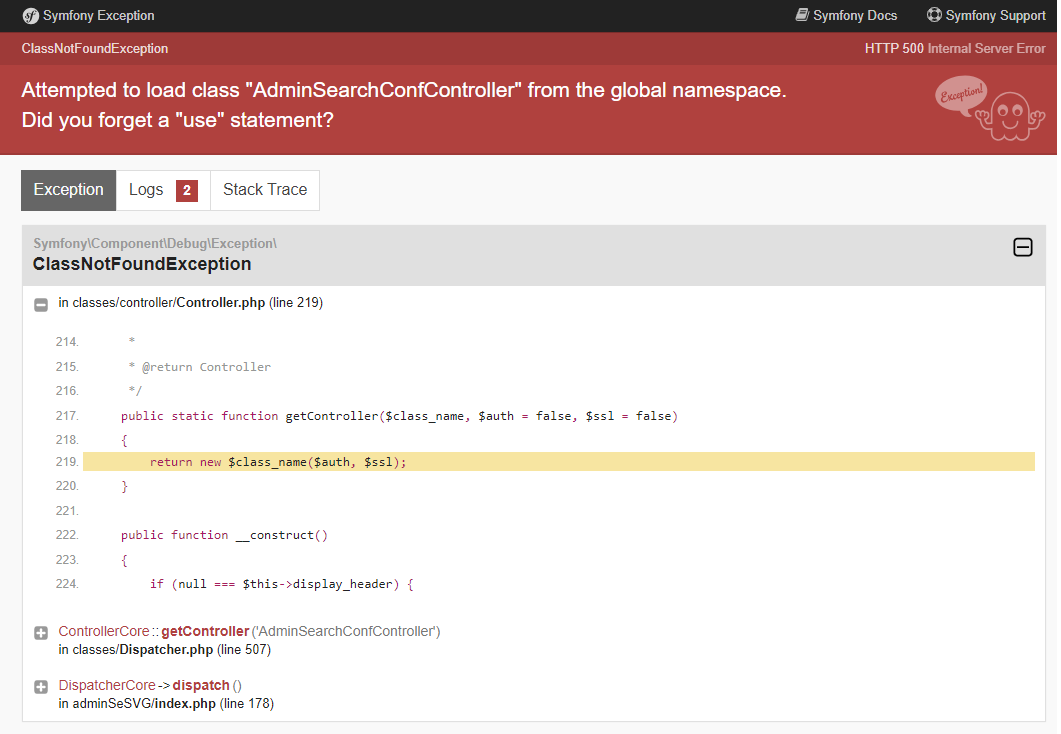Click the Symfony\Component\Debug\Exception namespace text
The height and width of the screenshot is (734, 1061).
tap(155, 243)
